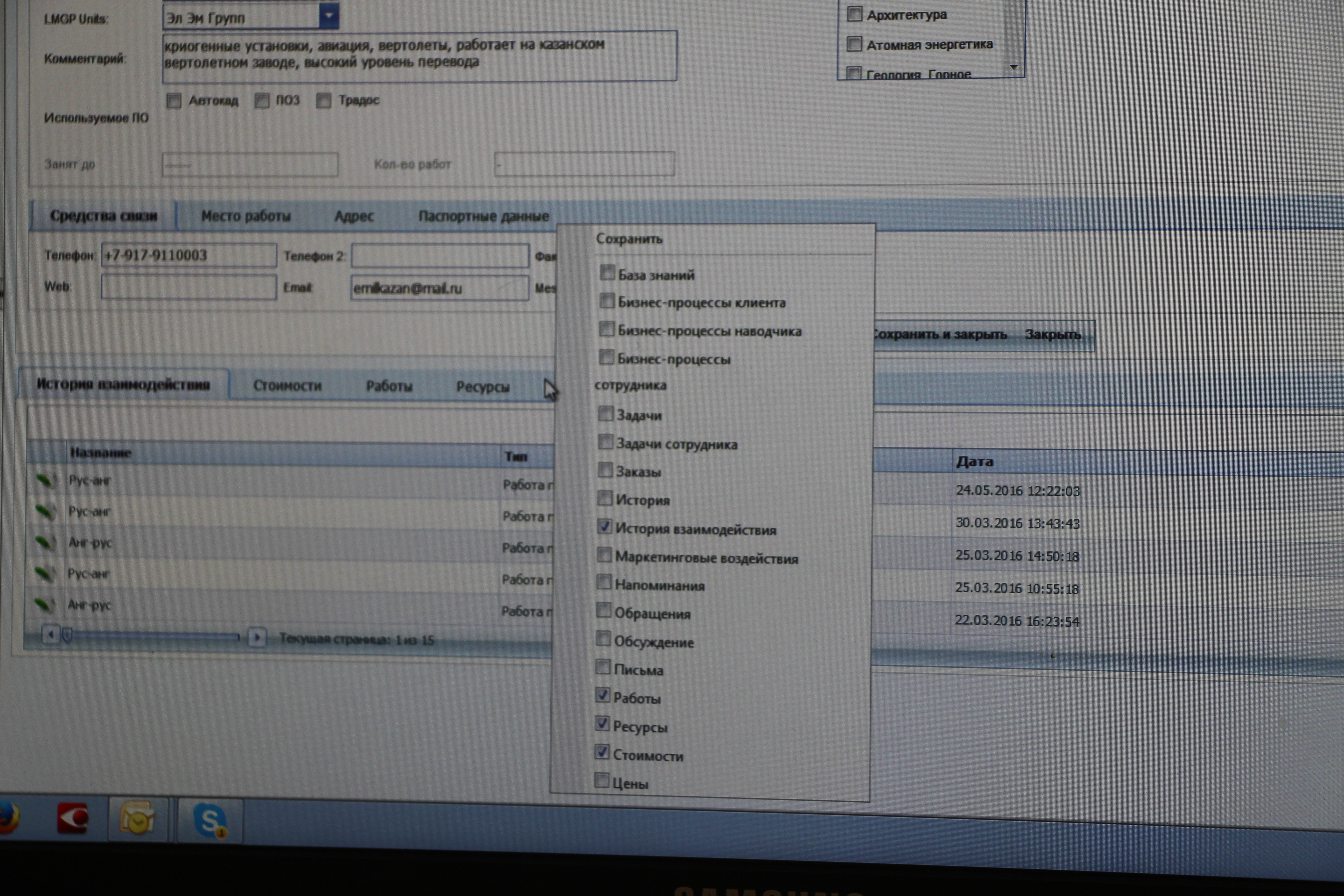Check the Атомная энергетика option
Screen dimensions: 1344x896
(x=854, y=44)
